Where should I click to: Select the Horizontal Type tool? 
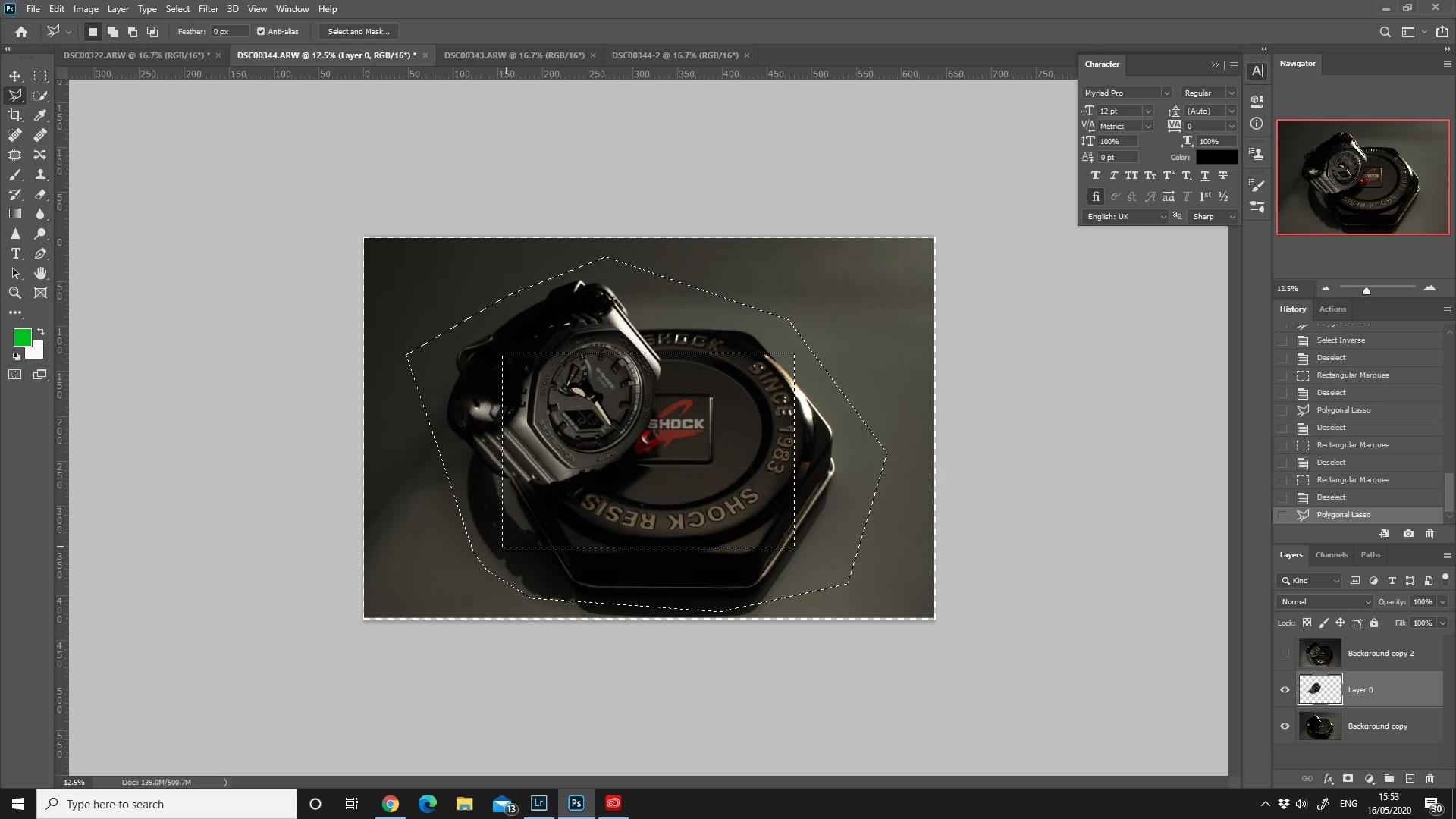(x=15, y=254)
